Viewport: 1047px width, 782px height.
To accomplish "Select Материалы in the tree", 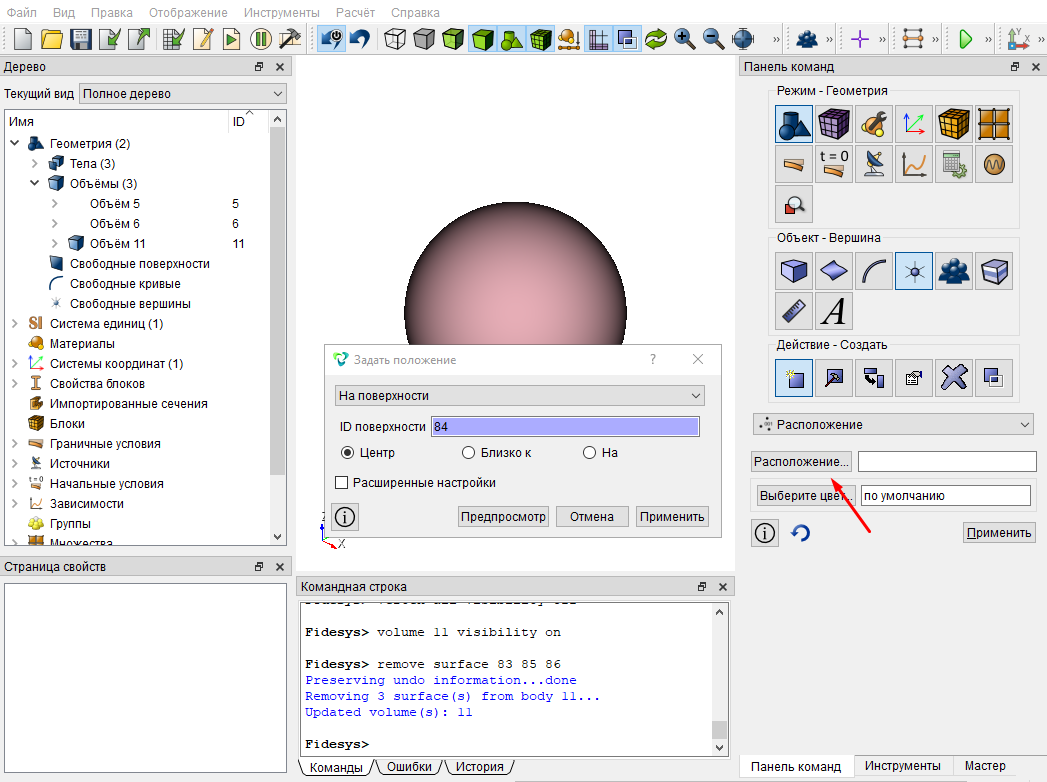I will [82, 344].
